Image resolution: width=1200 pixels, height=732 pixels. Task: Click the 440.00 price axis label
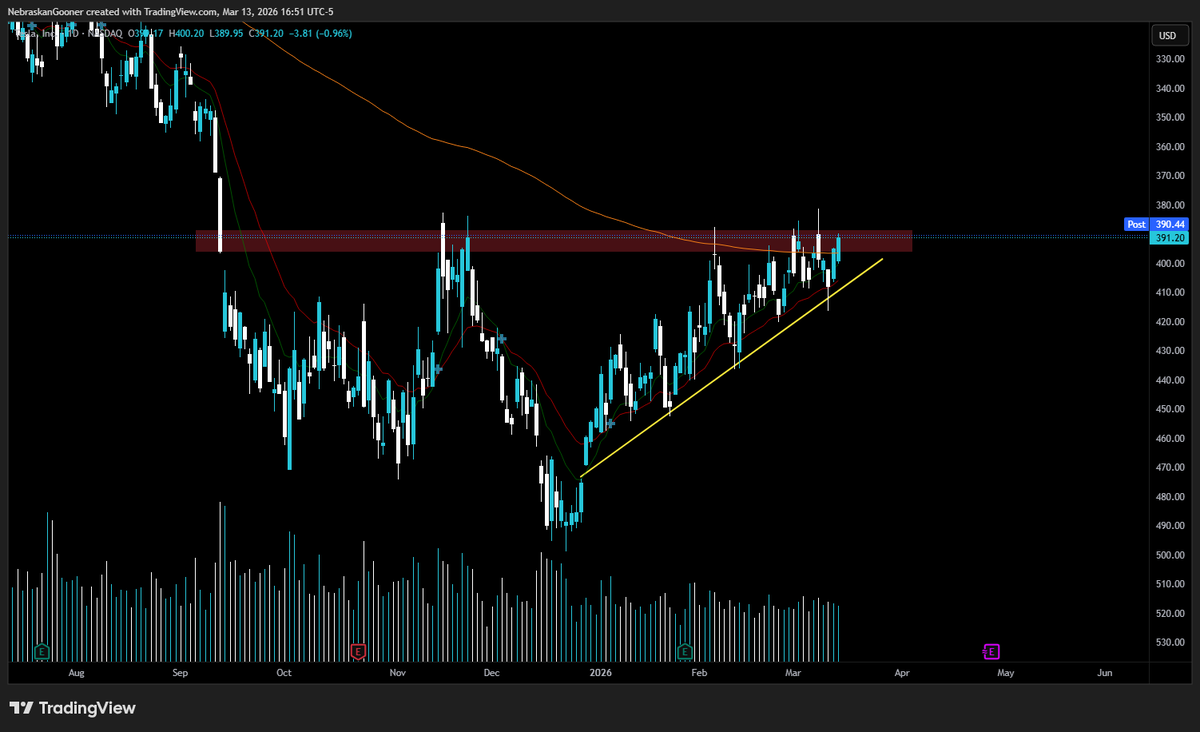[x=1169, y=380]
